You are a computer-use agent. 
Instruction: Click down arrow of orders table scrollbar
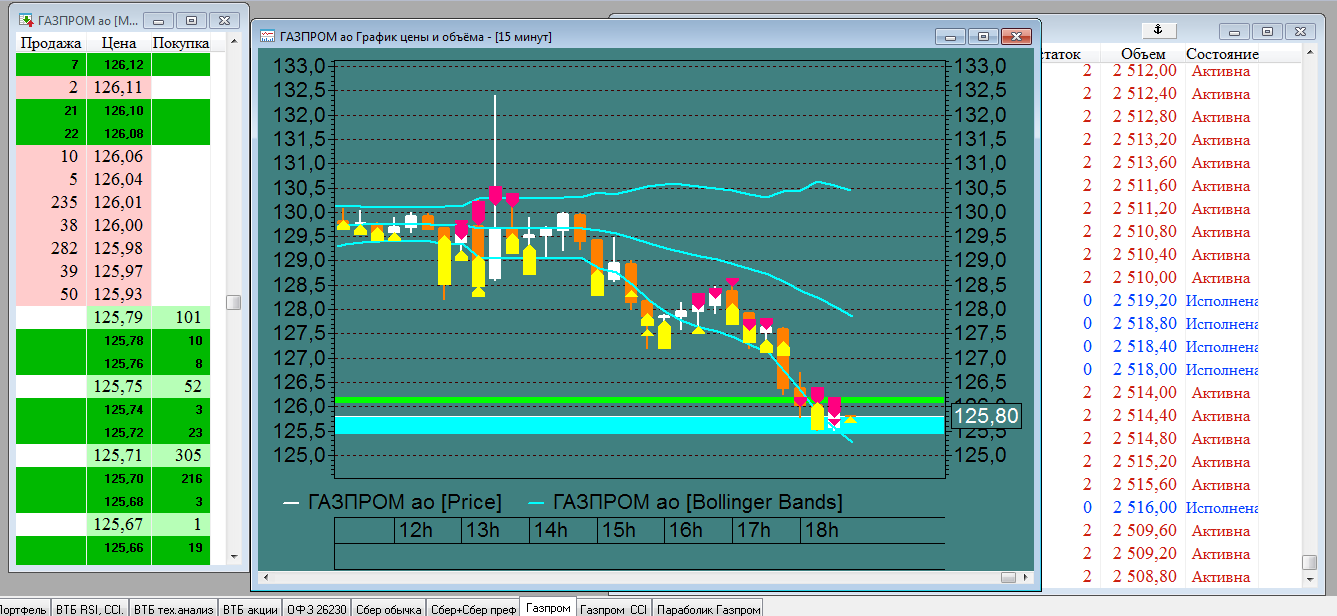pos(1309,579)
